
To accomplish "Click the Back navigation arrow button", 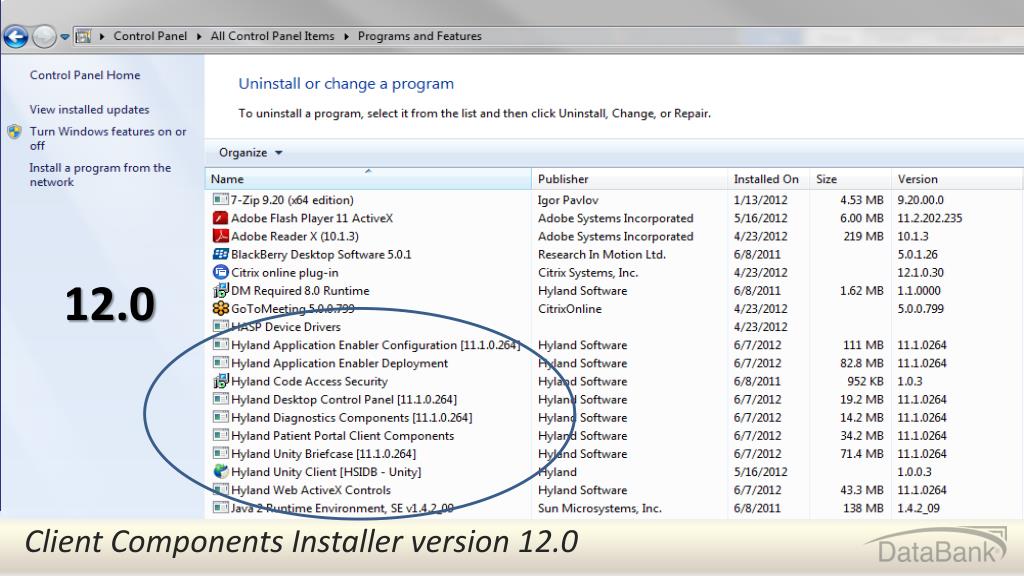I will click(x=16, y=37).
